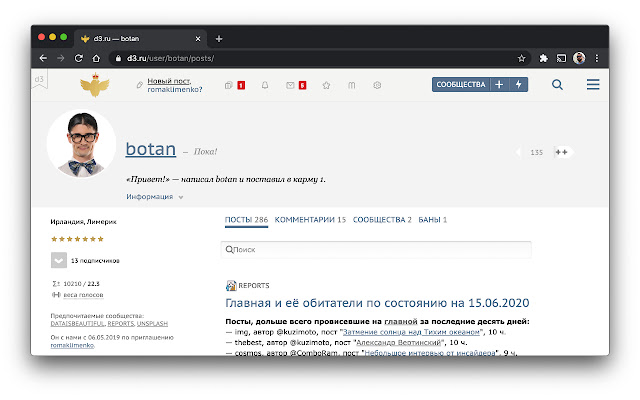Open the hamburger main menu

tap(593, 85)
